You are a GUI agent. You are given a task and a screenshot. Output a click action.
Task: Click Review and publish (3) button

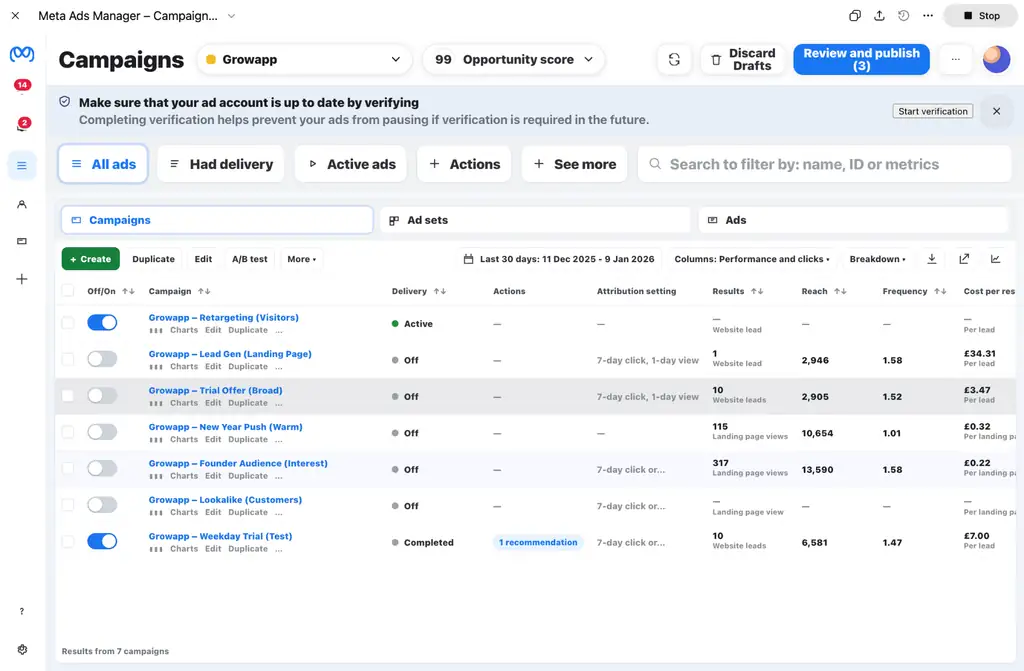pos(861,59)
